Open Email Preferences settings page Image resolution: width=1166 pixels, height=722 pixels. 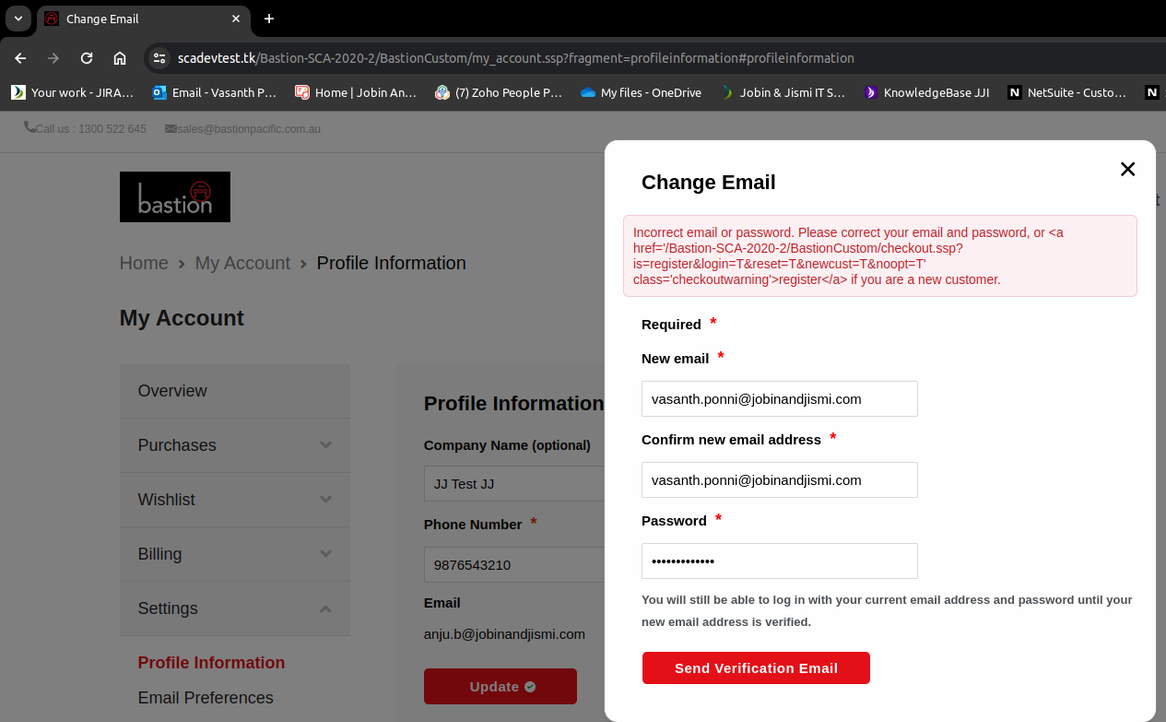pos(205,697)
